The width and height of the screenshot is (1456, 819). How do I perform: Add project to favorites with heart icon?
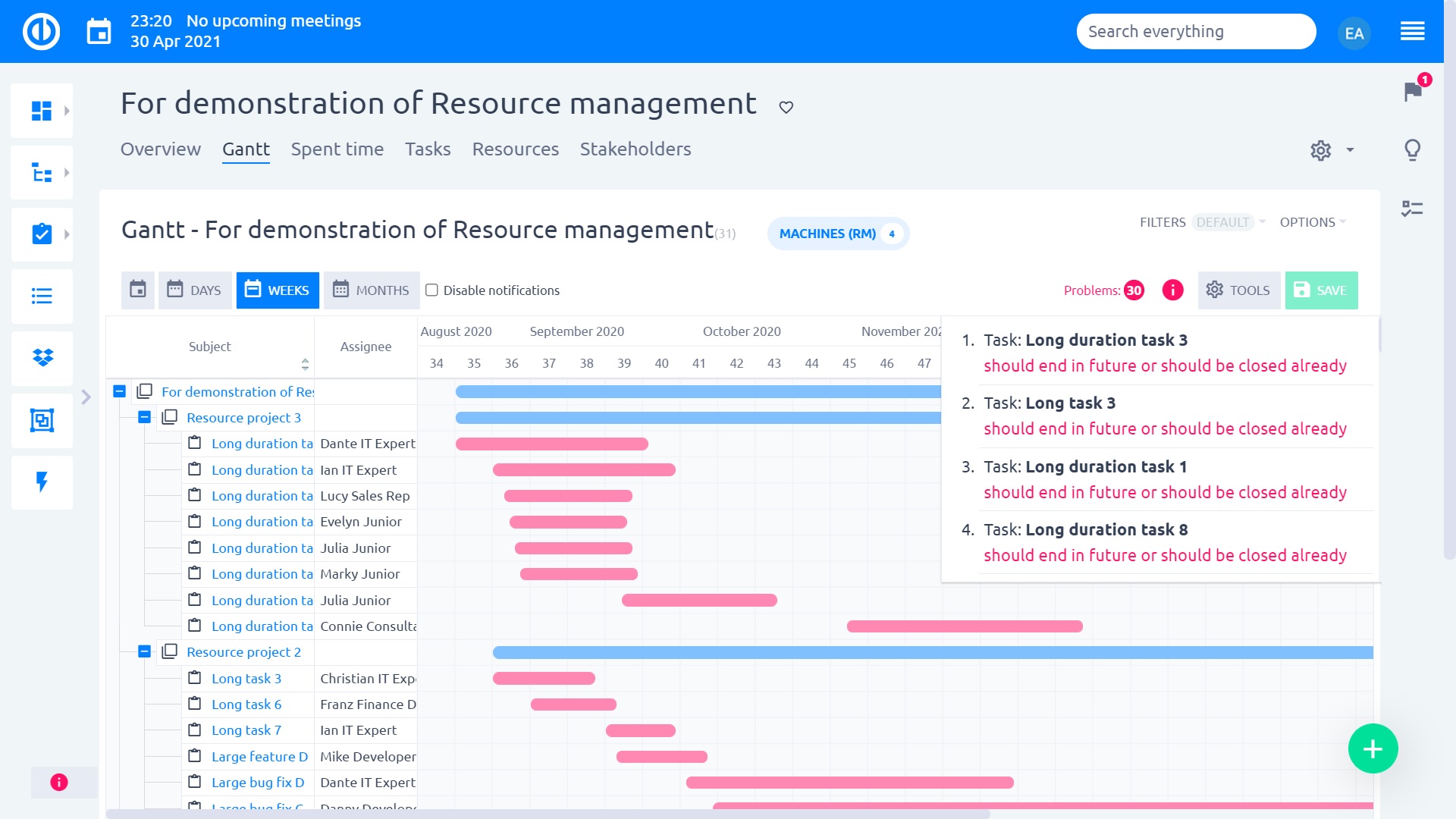786,107
